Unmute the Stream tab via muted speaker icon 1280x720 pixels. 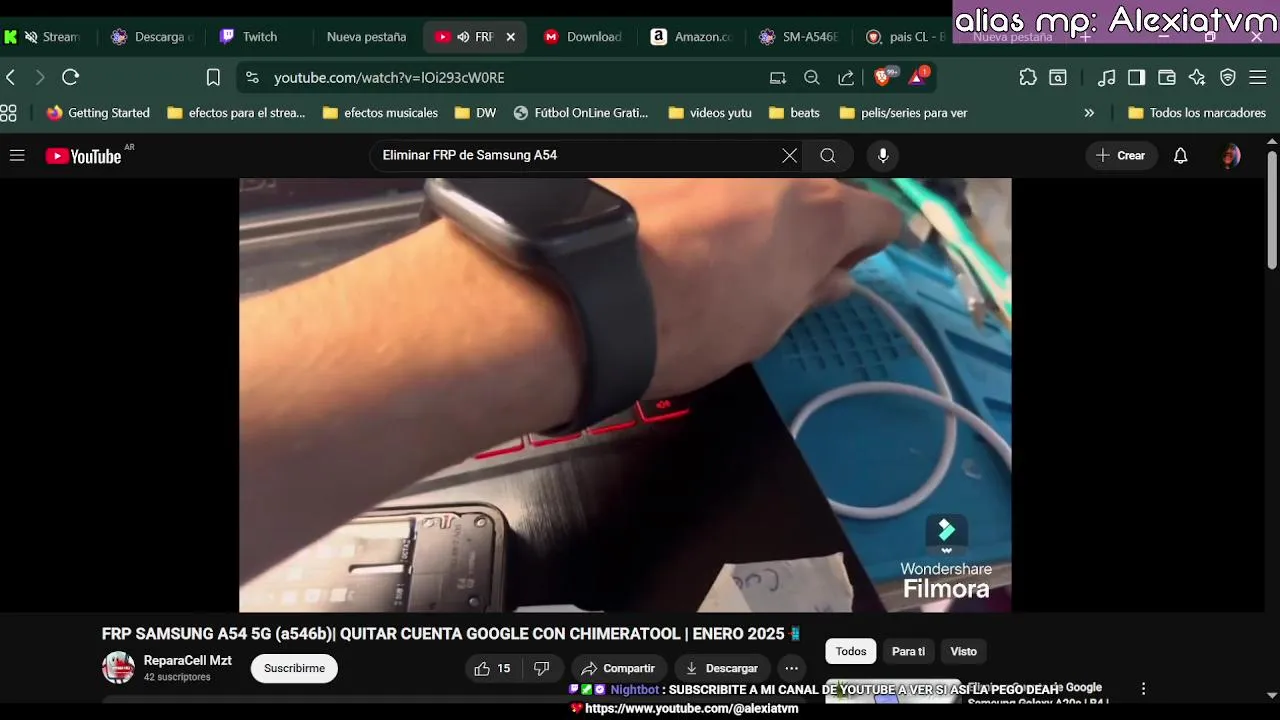tap(31, 37)
